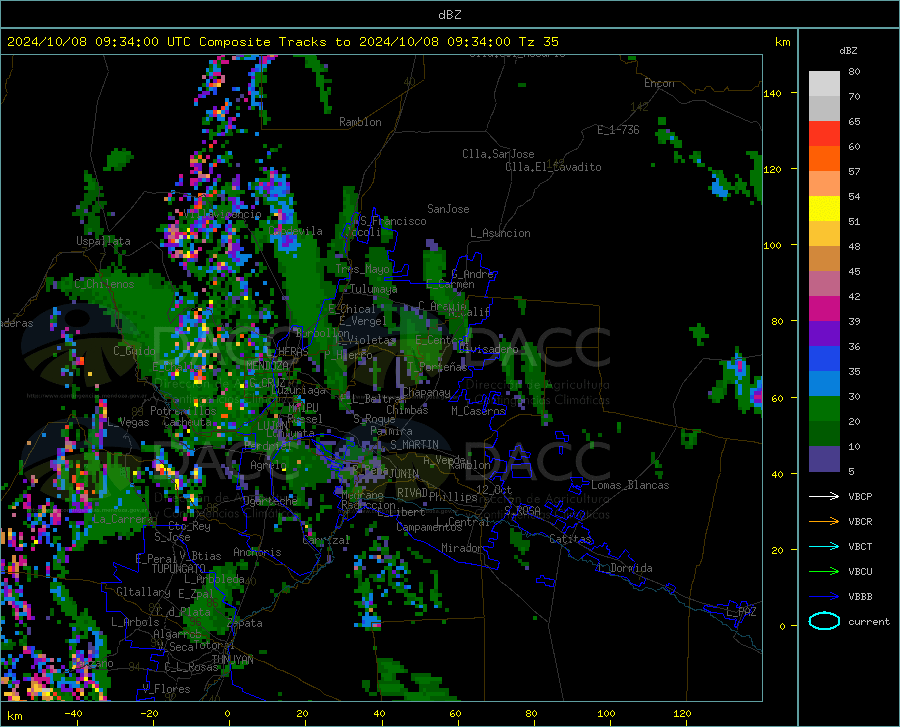
Task: Click the Catitas label on map
Action: pos(571,539)
